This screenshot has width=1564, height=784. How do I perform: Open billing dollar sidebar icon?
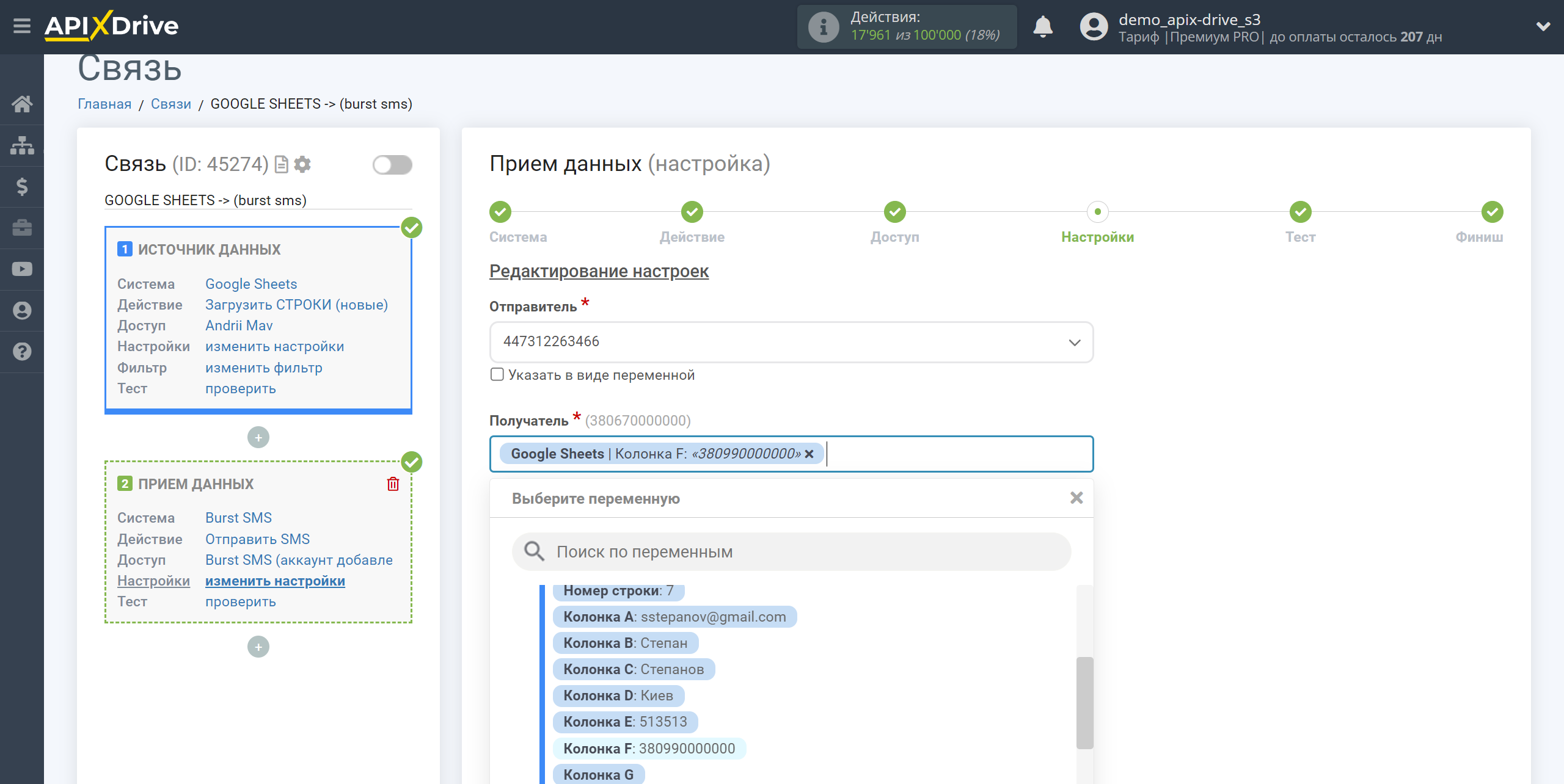[x=22, y=186]
